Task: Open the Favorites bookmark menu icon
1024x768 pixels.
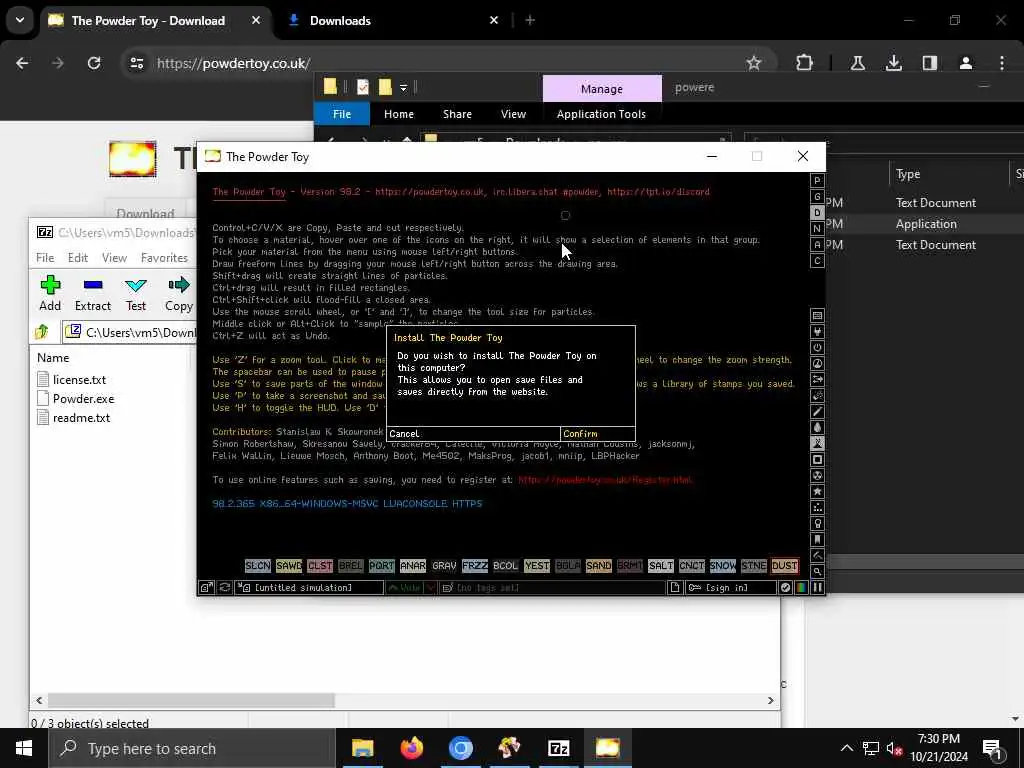Action: 817,539
